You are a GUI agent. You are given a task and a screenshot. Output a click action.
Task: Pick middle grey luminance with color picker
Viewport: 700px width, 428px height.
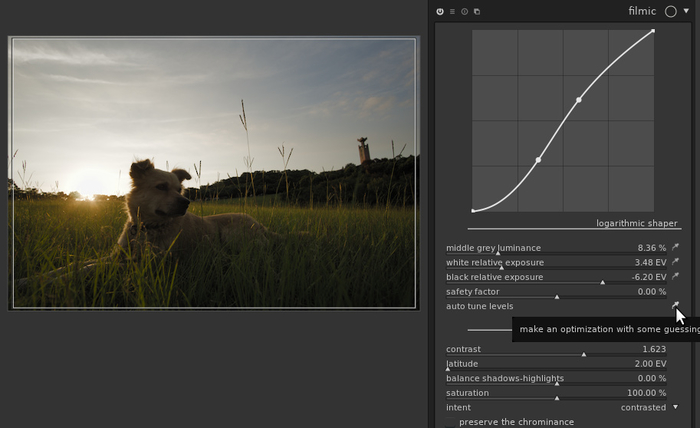(x=675, y=247)
